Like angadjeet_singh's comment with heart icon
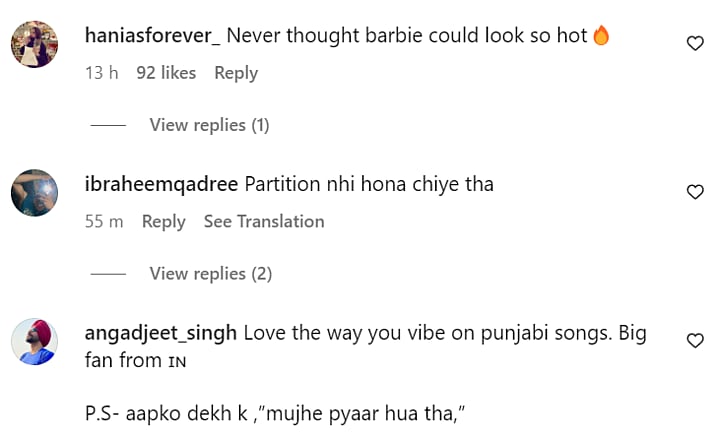The height and width of the screenshot is (441, 720). point(695,341)
